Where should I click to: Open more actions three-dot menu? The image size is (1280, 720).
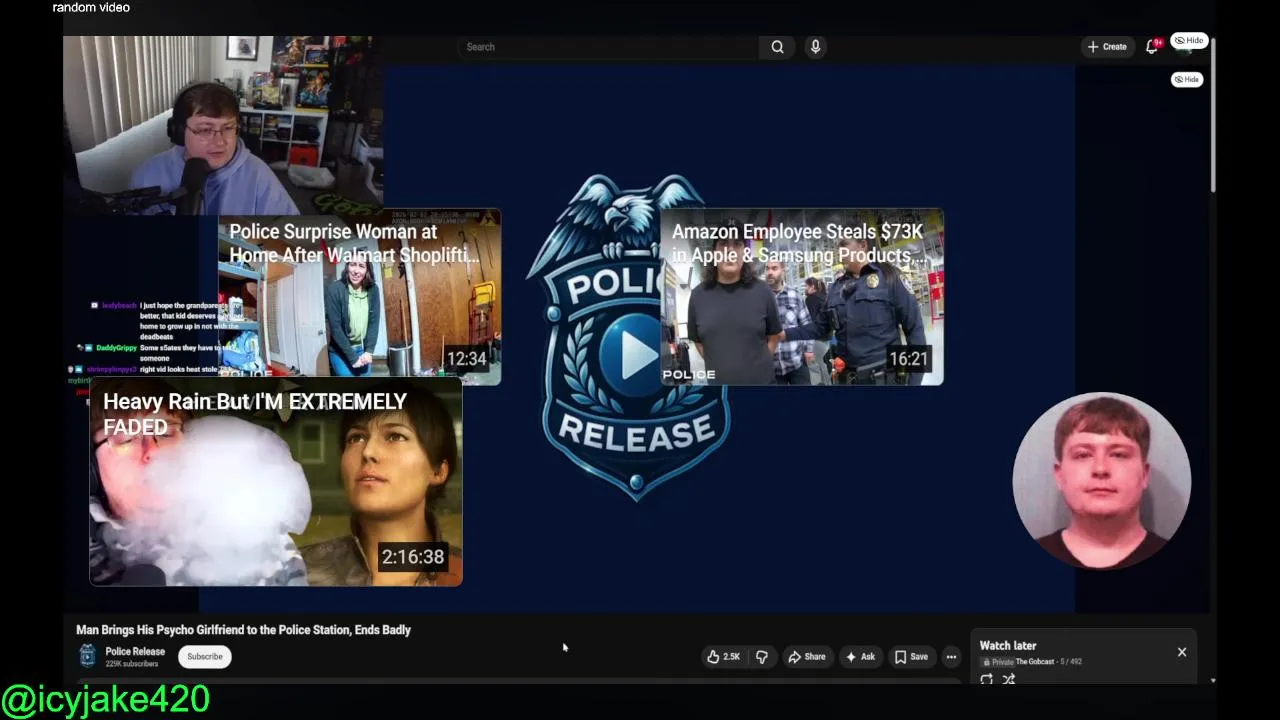pos(951,657)
